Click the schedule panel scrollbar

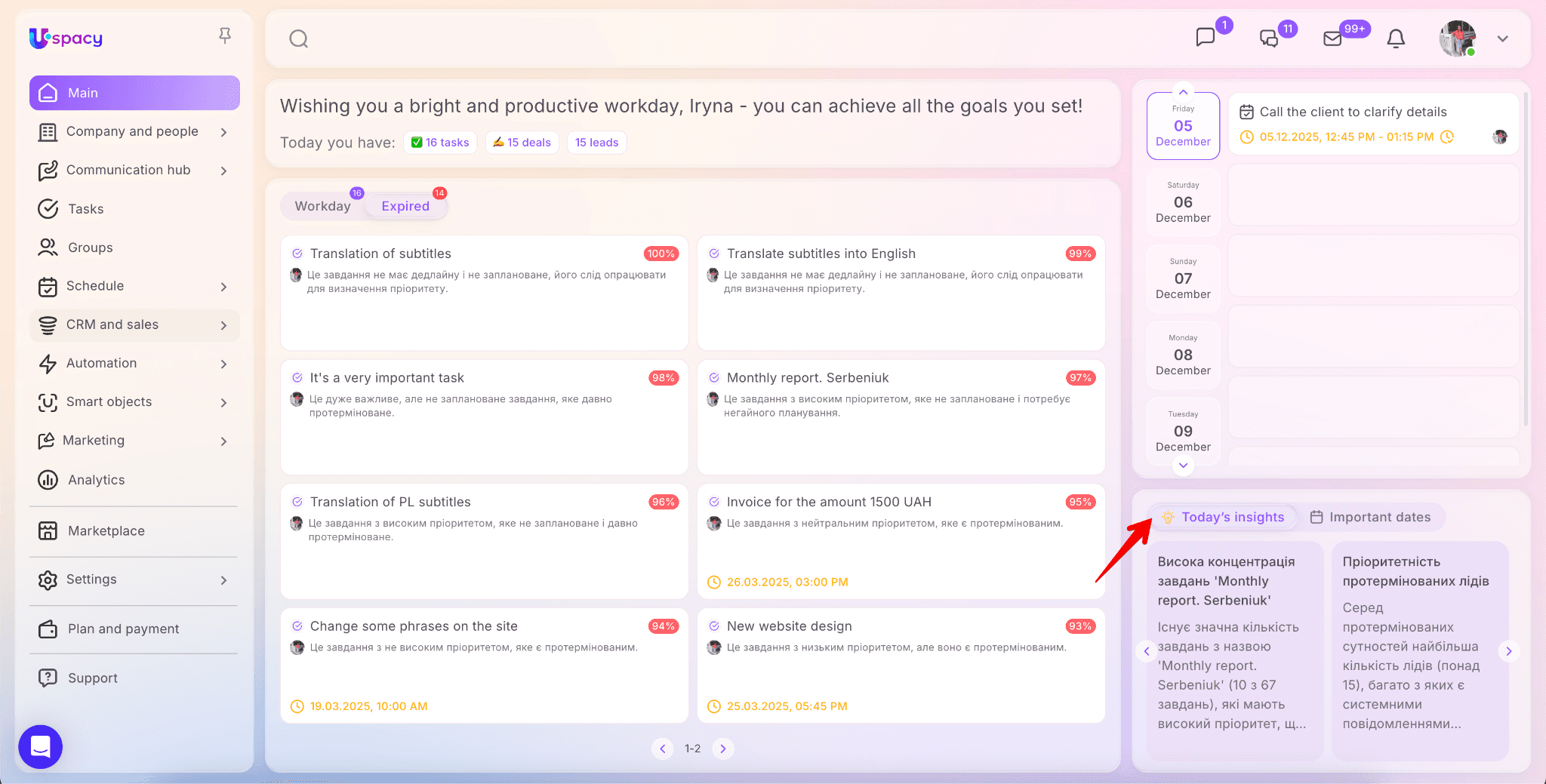1526,259
